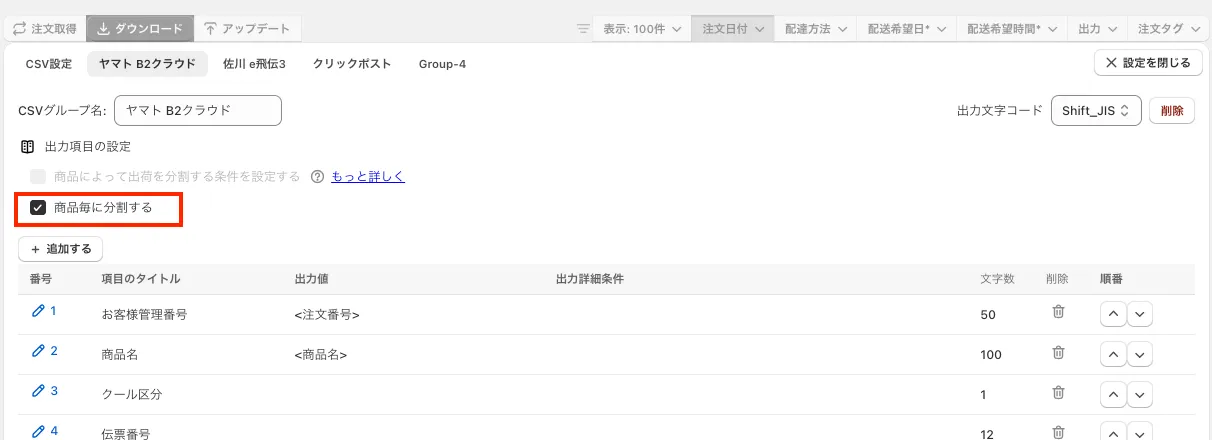The image size is (1212, 440).
Task: Open the もっと詳しく link
Action: pos(368,177)
